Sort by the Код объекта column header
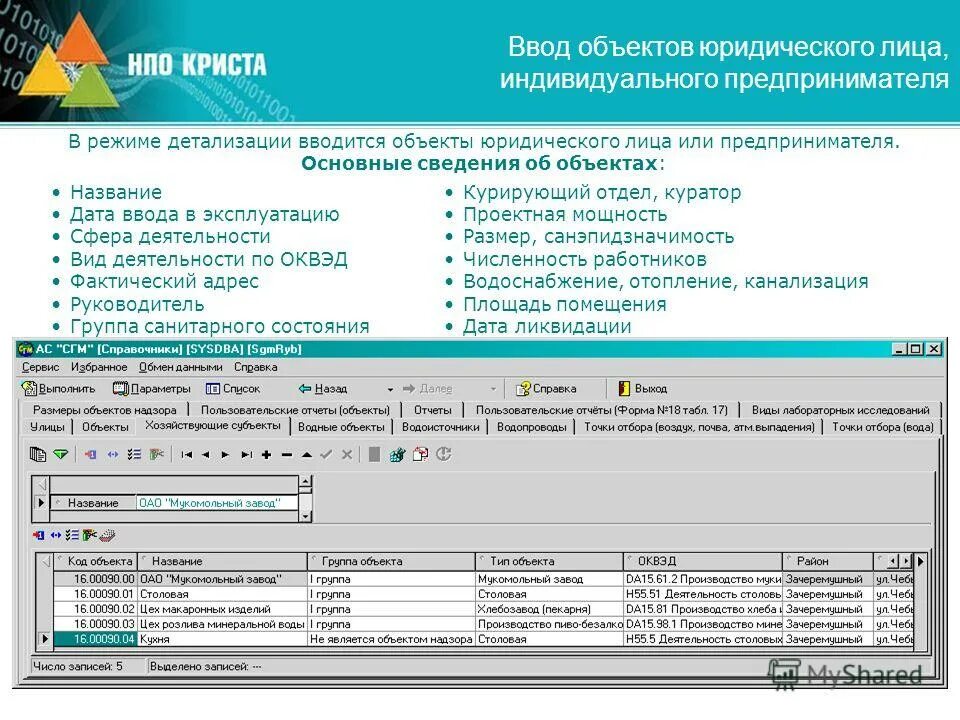The image size is (960, 720). pyautogui.click(x=96, y=561)
